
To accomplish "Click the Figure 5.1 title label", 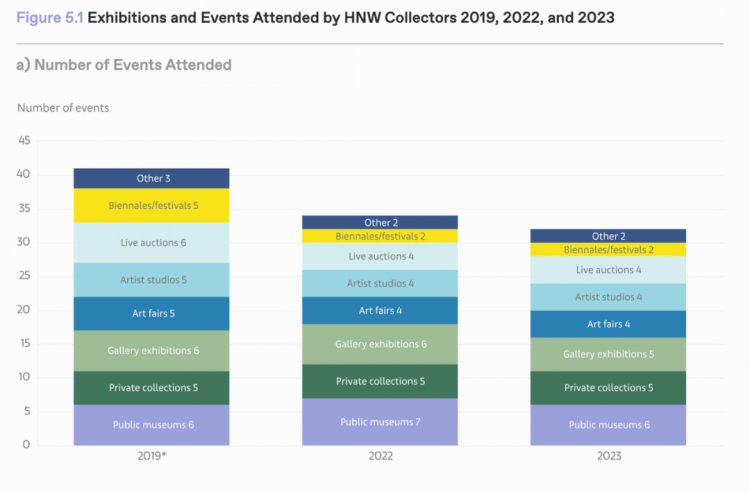I will (50, 18).
